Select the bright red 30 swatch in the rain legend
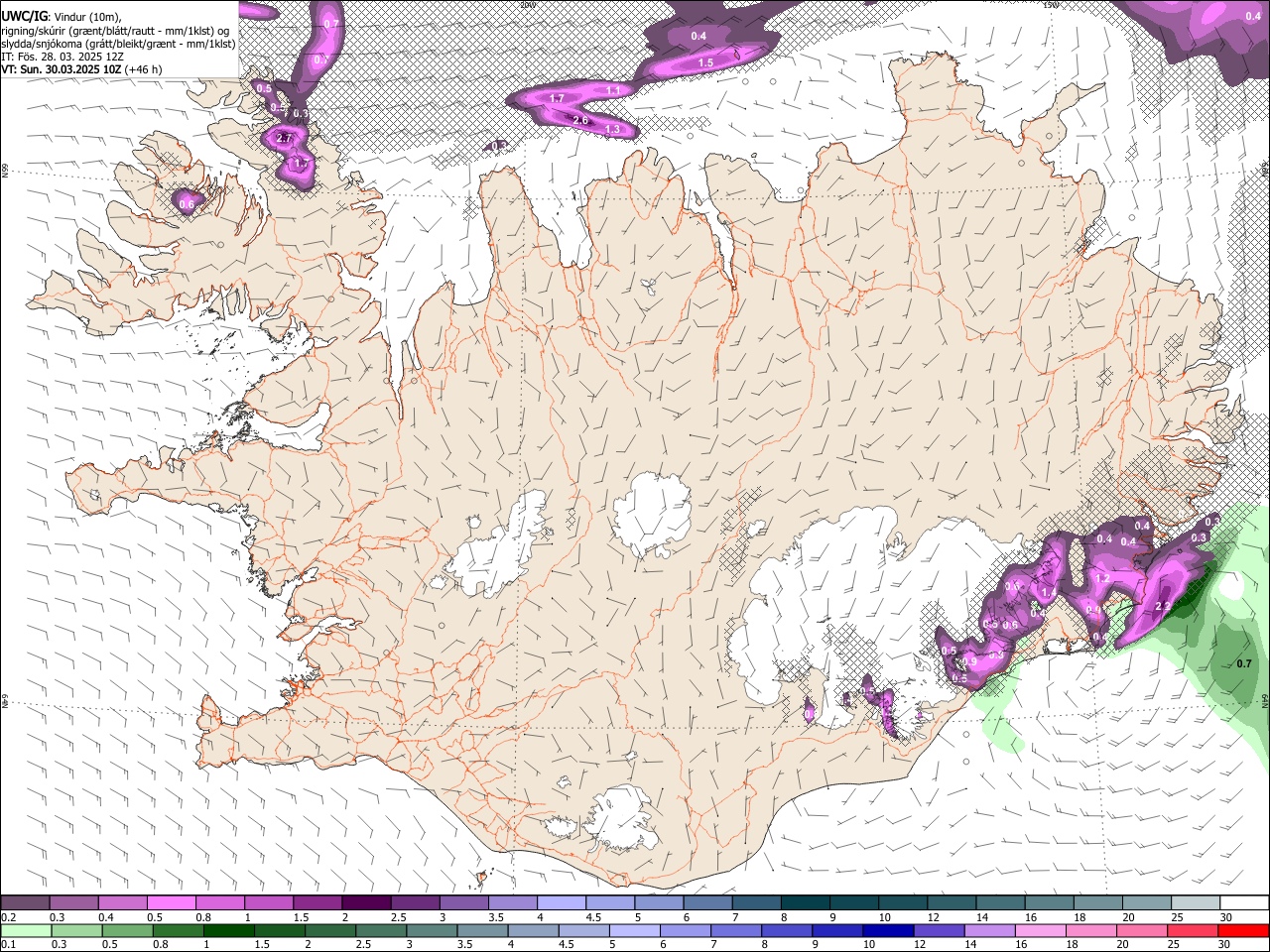Image resolution: width=1270 pixels, height=952 pixels. [x=1244, y=930]
